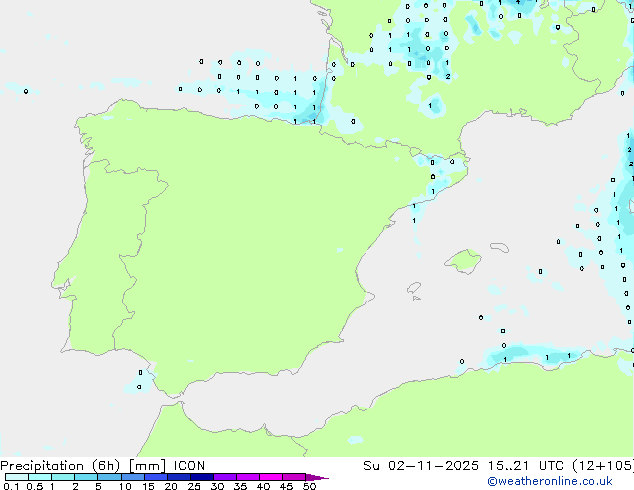Viewport: 634px width, 490px height.
Task: Select the dark blue swatch between 25 and 30
Action: (x=202, y=477)
